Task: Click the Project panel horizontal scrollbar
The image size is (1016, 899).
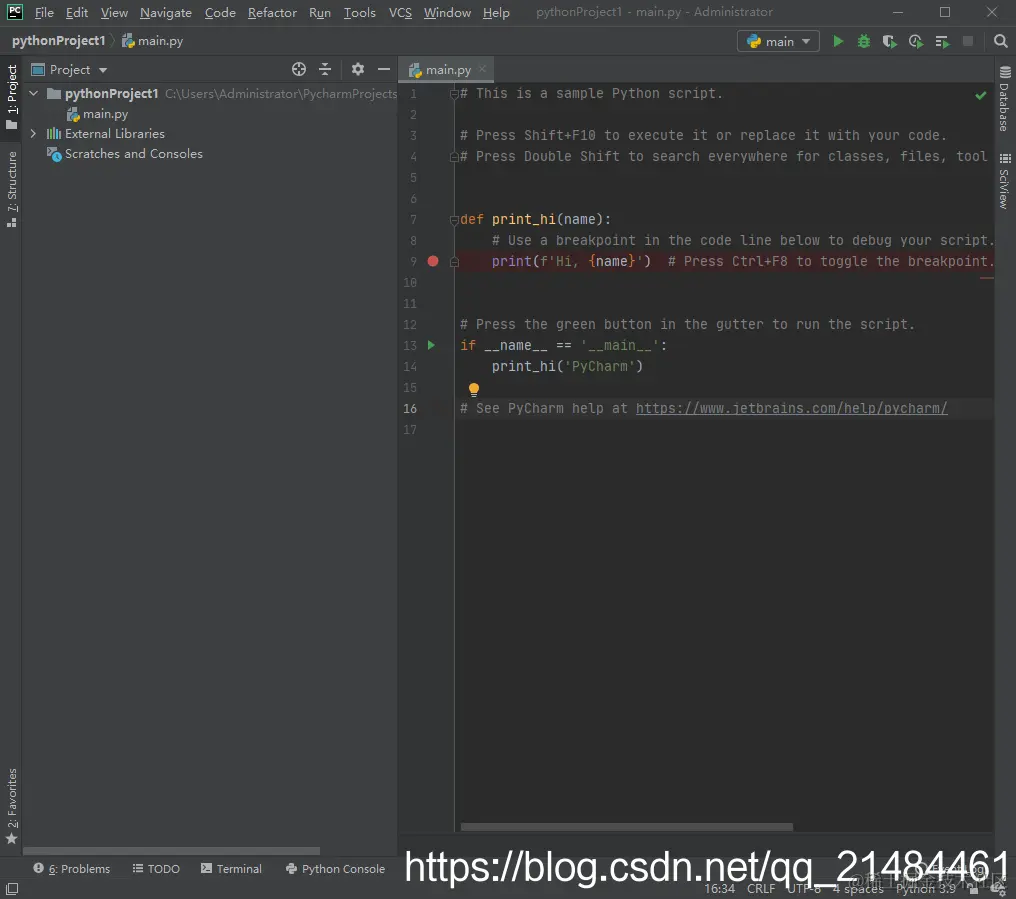Action: (x=172, y=851)
